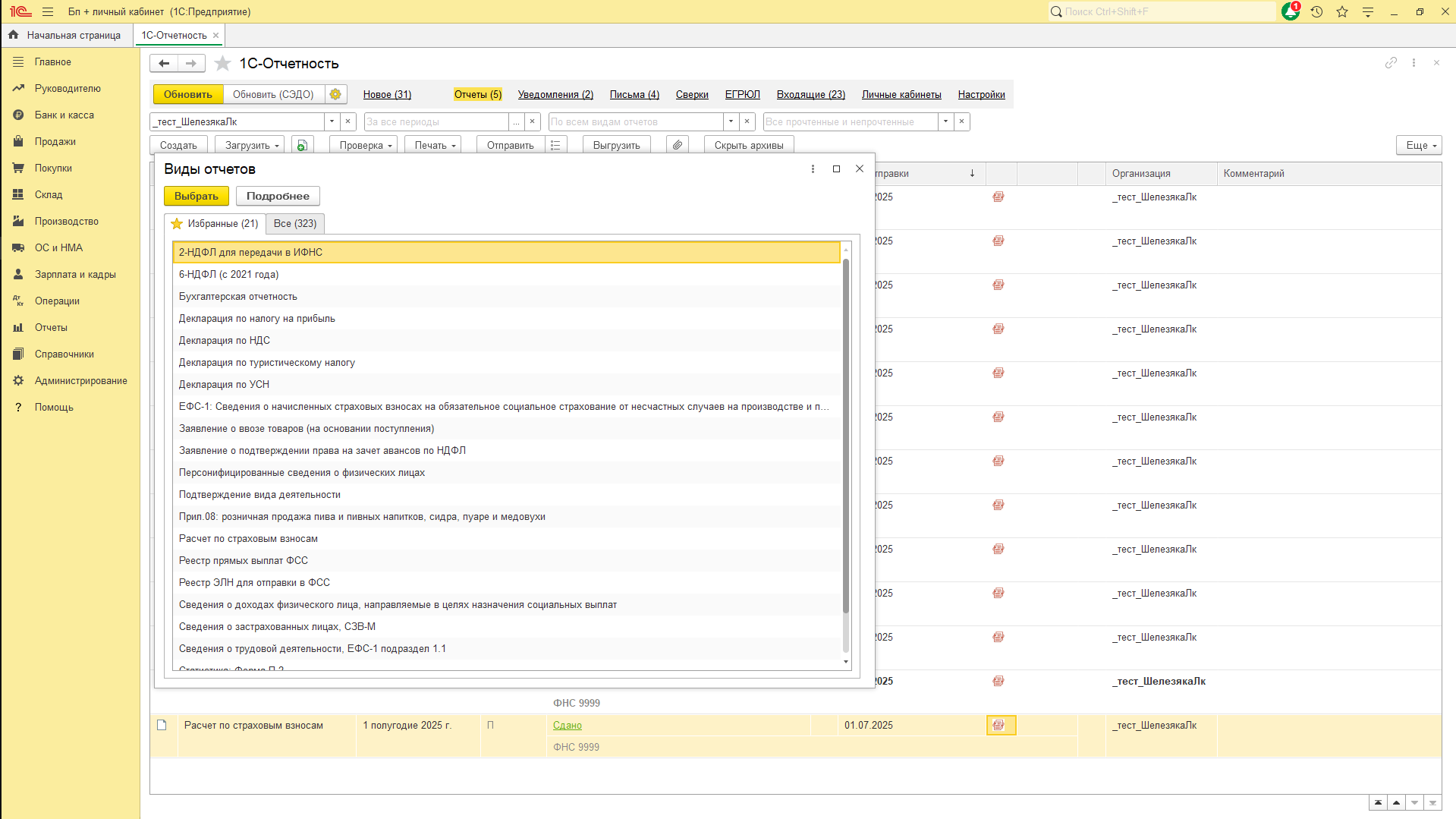Open the Настройки link
Screen dimensions: 1456x819
click(x=981, y=94)
